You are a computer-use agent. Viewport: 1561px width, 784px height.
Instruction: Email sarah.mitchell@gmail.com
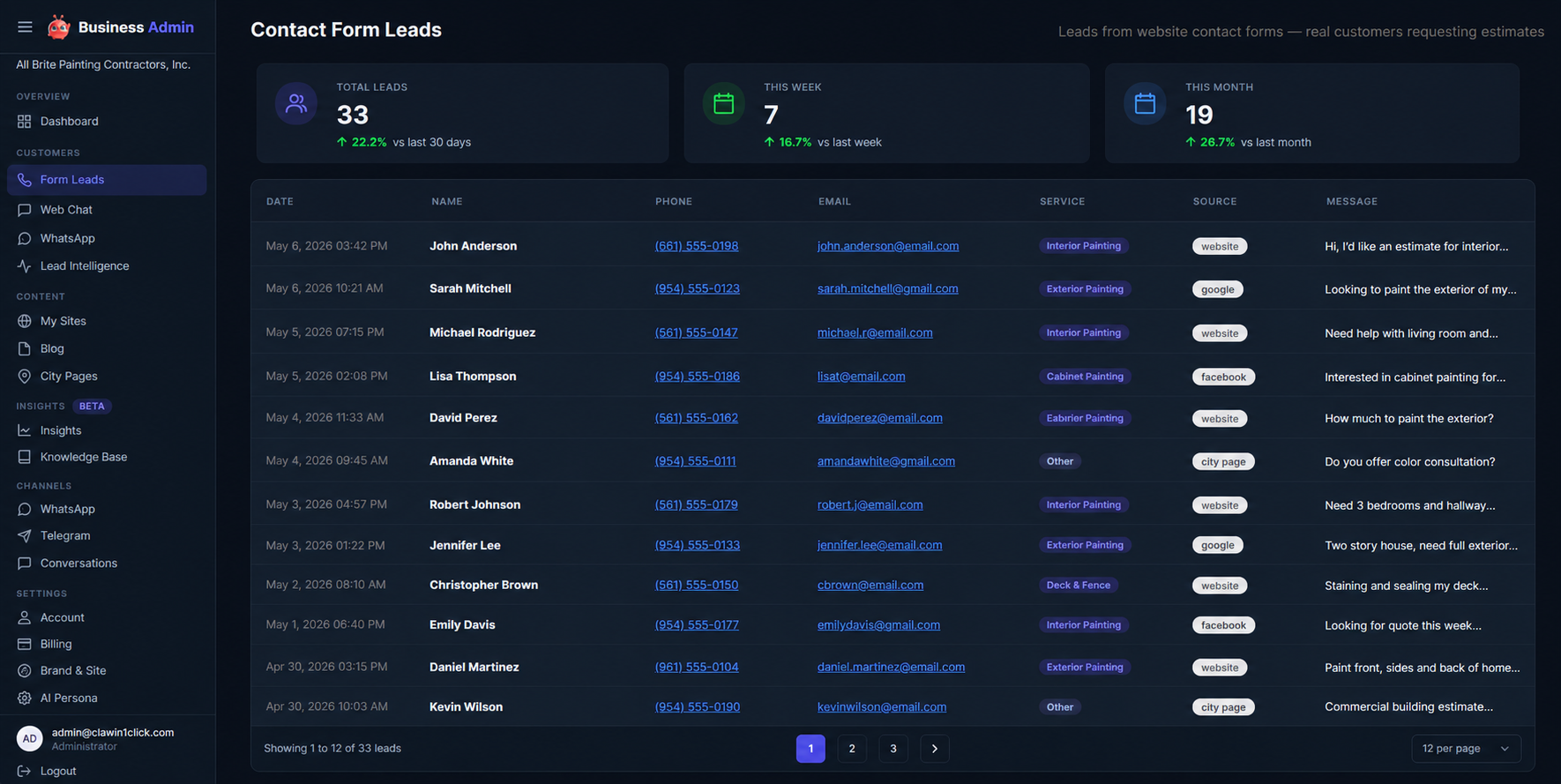[887, 288]
